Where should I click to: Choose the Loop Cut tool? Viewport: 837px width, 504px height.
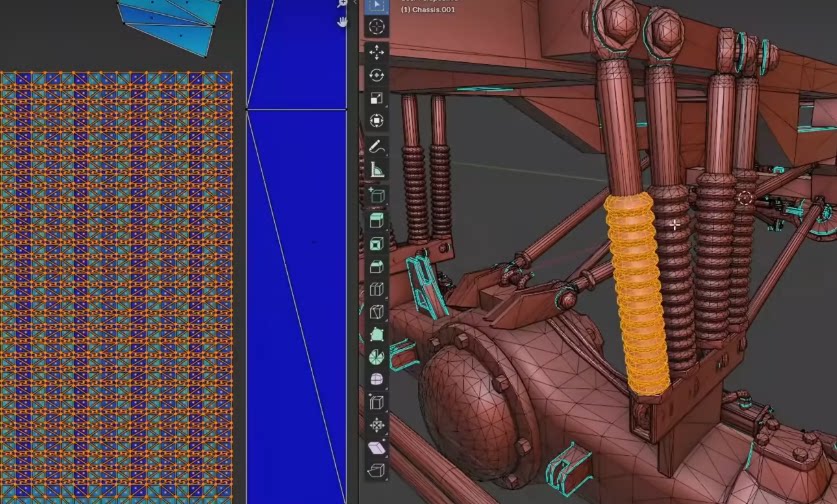[376, 289]
